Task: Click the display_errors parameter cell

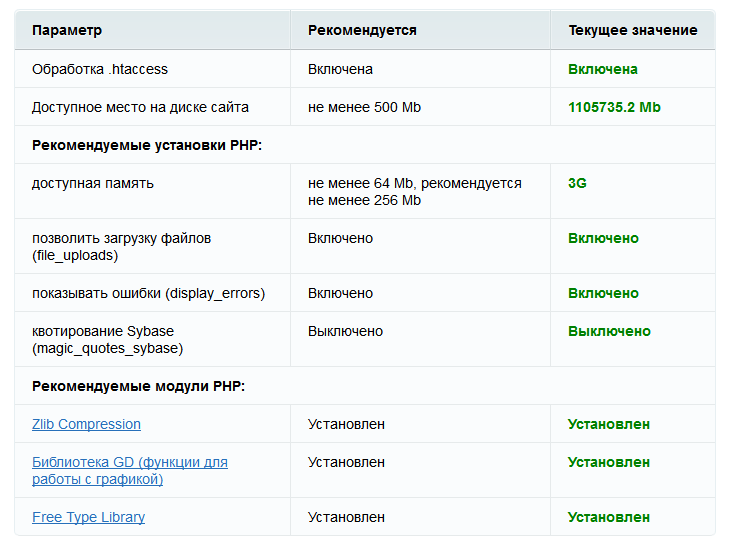Action: pyautogui.click(x=148, y=293)
